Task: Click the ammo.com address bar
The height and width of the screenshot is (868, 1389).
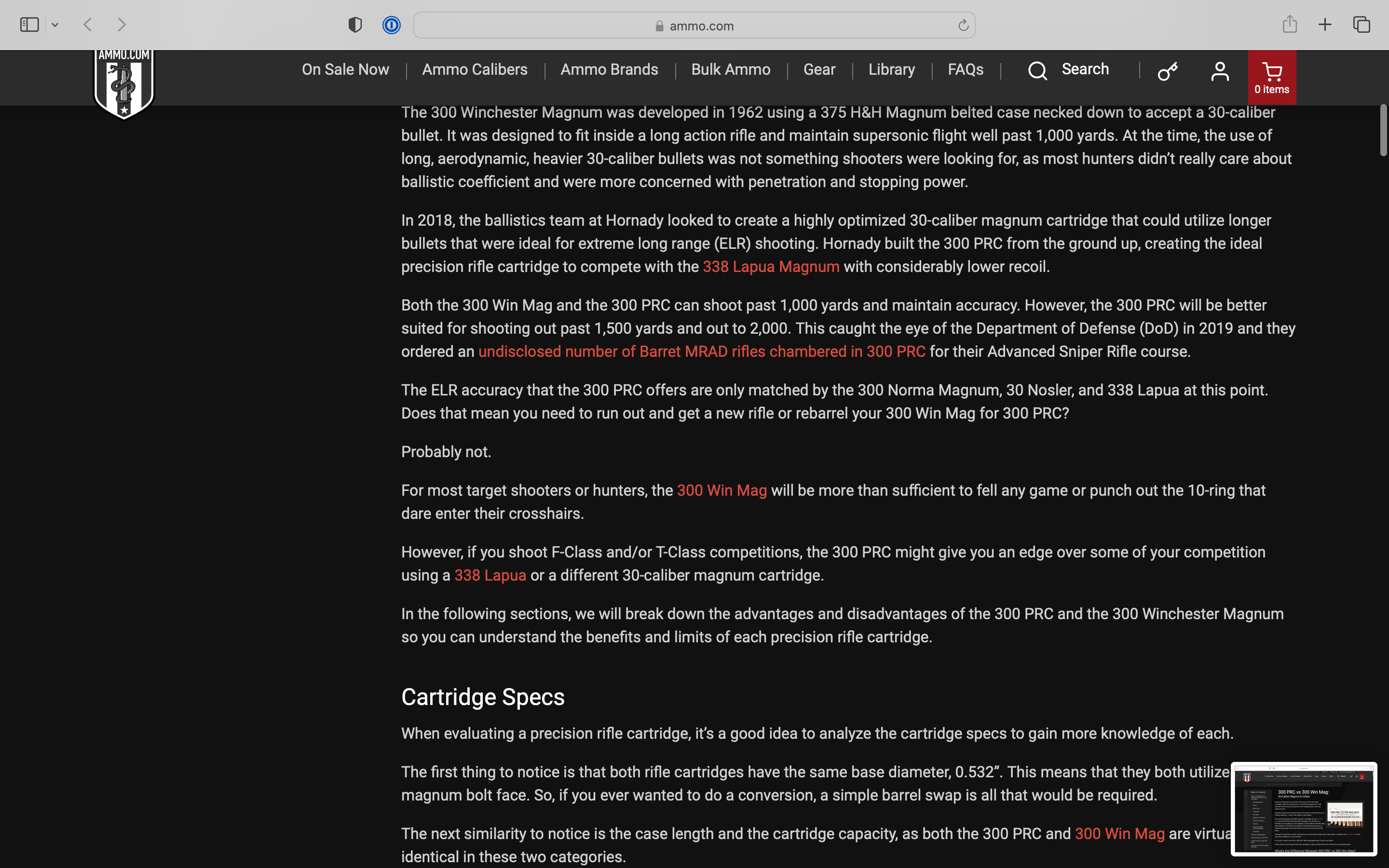Action: click(694, 25)
